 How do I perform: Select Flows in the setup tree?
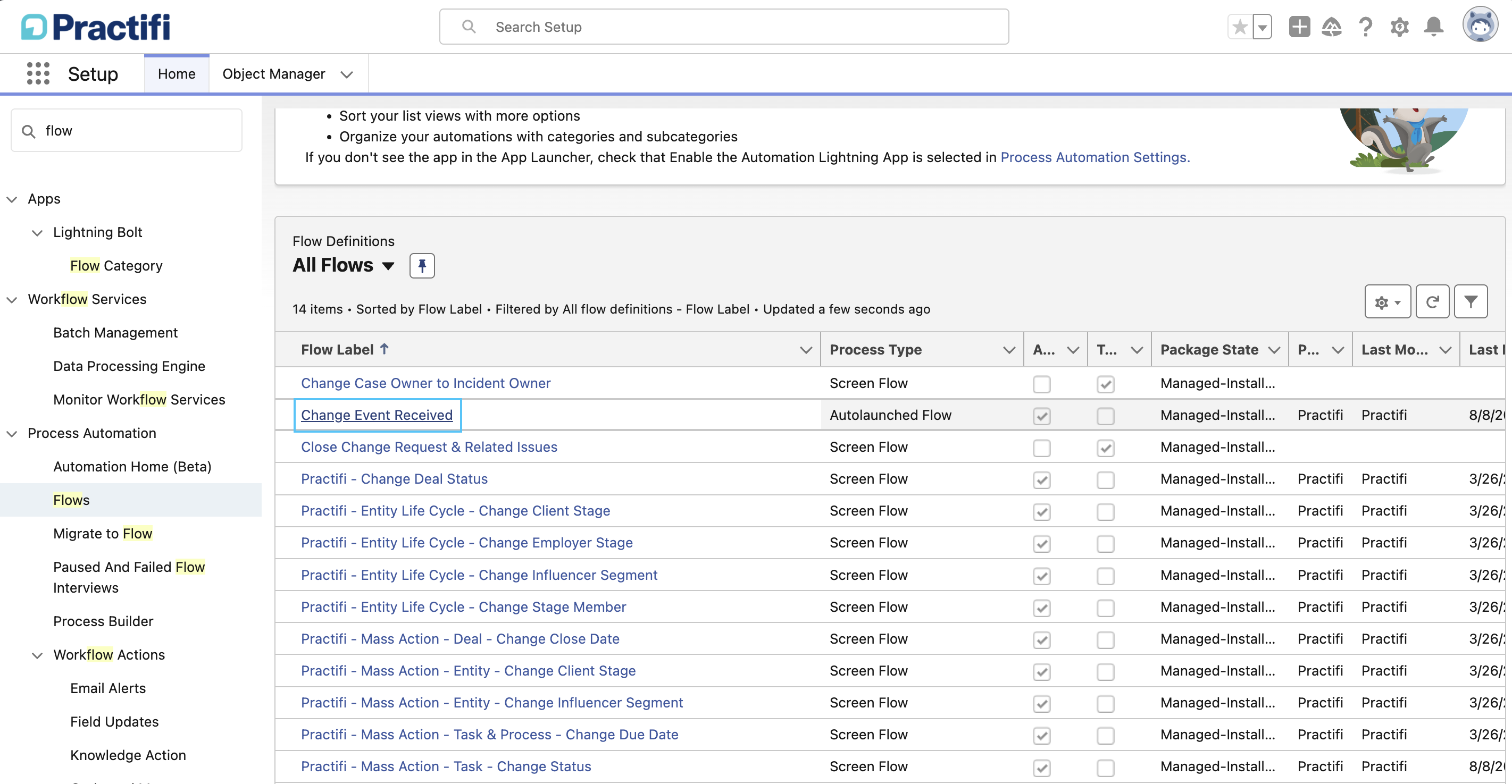[72, 500]
